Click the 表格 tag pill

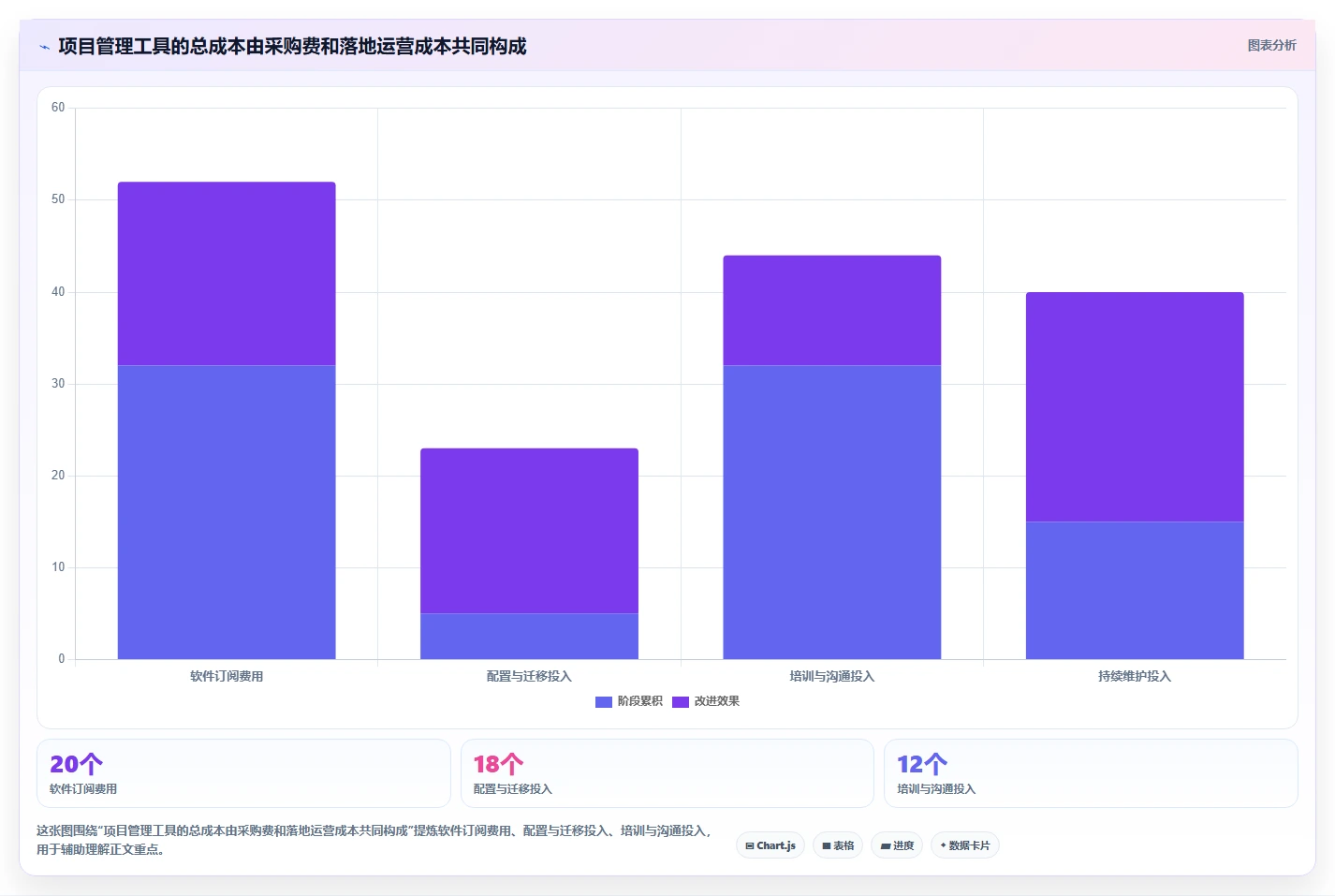pyautogui.click(x=838, y=845)
